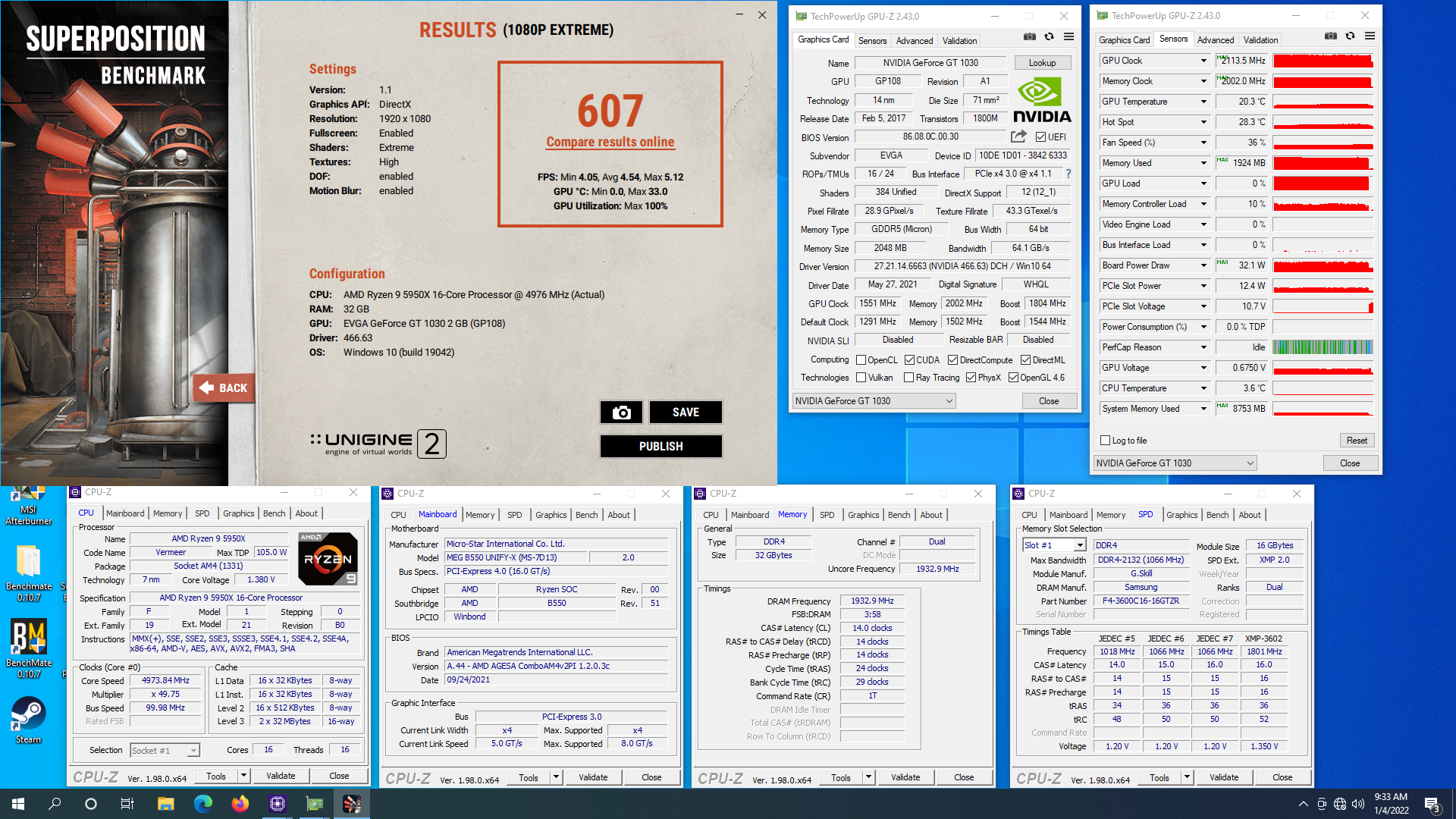
Task: Open the GPU Clock sensor dropdown
Action: (x=1203, y=61)
